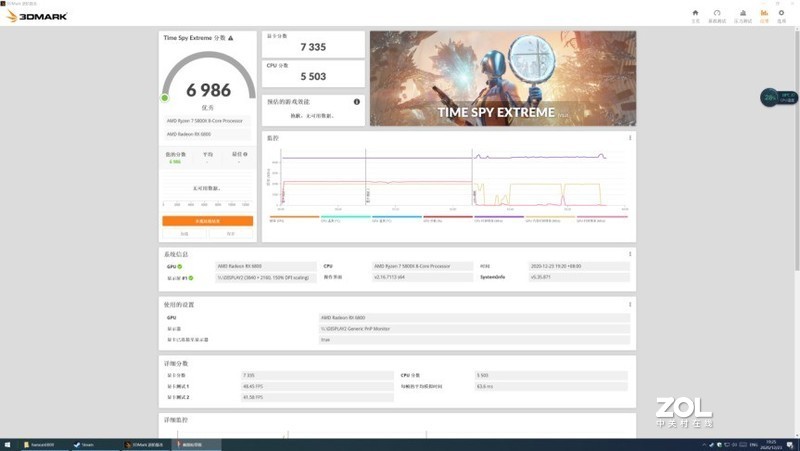
Task: Open the Windows Start button
Action: click(7, 445)
